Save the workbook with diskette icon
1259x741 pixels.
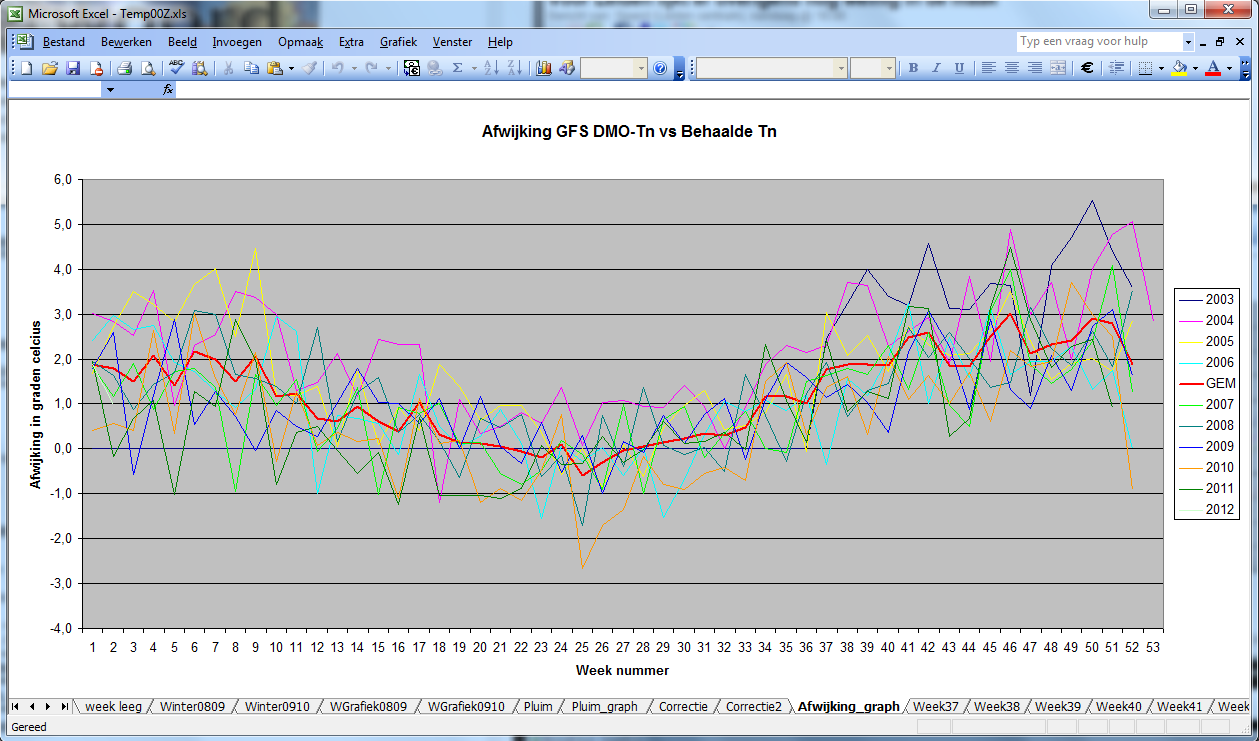(x=73, y=68)
